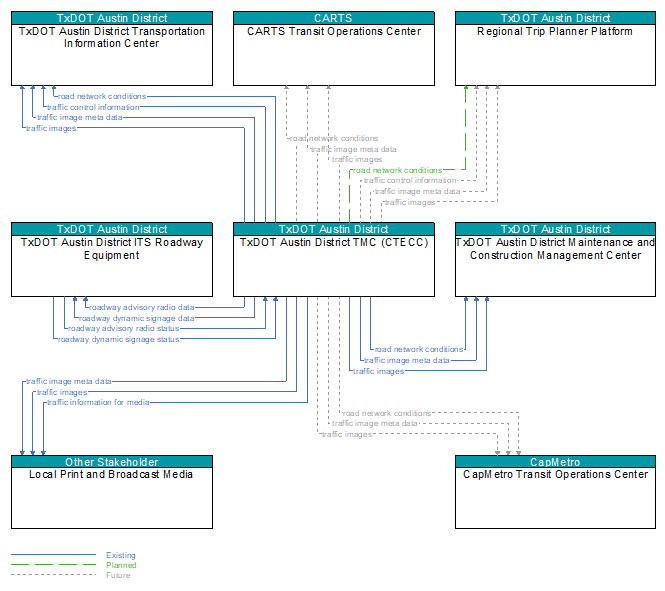Select the TxDOT Austin District ITS Roadway Equipment text
Screen dimensions: 665x591
112,249
